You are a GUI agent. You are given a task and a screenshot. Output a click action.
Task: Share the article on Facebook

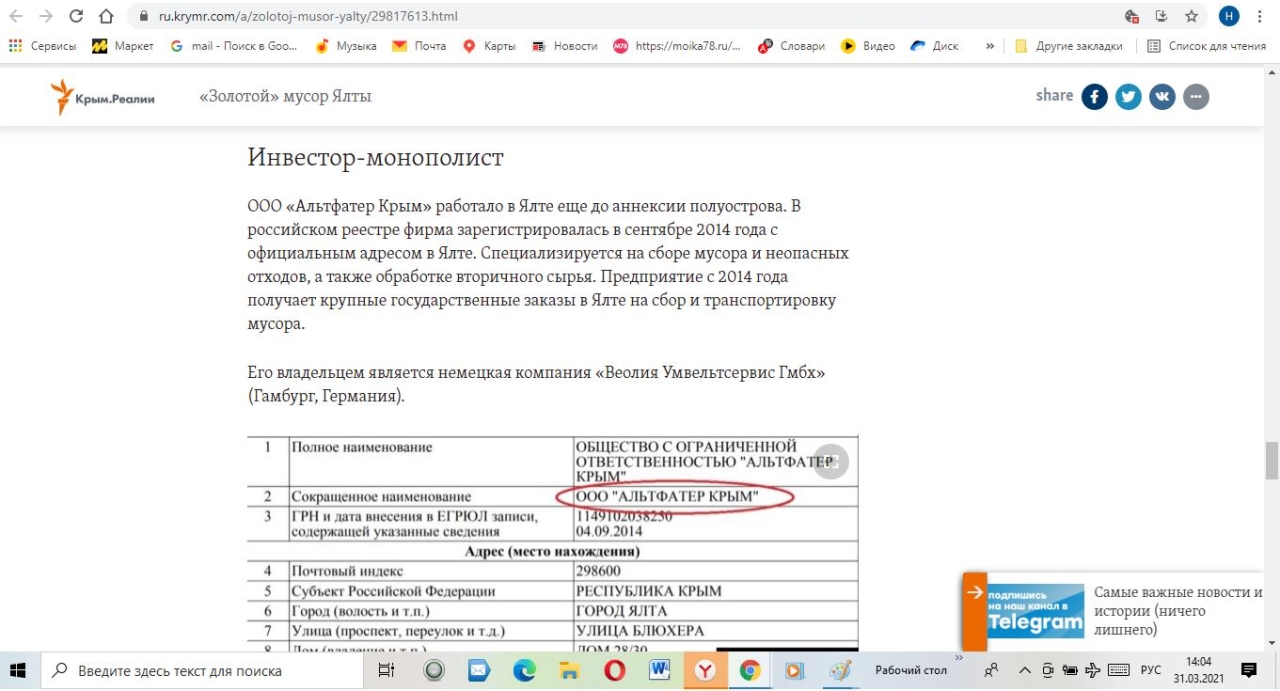coord(1095,96)
